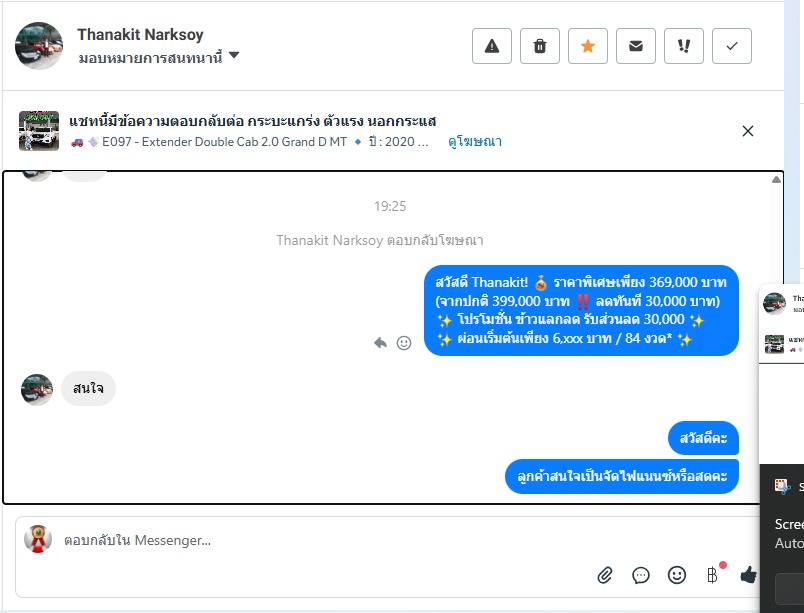Image resolution: width=804 pixels, height=613 pixels.
Task: React with the smiley beside promo message
Action: [x=404, y=343]
